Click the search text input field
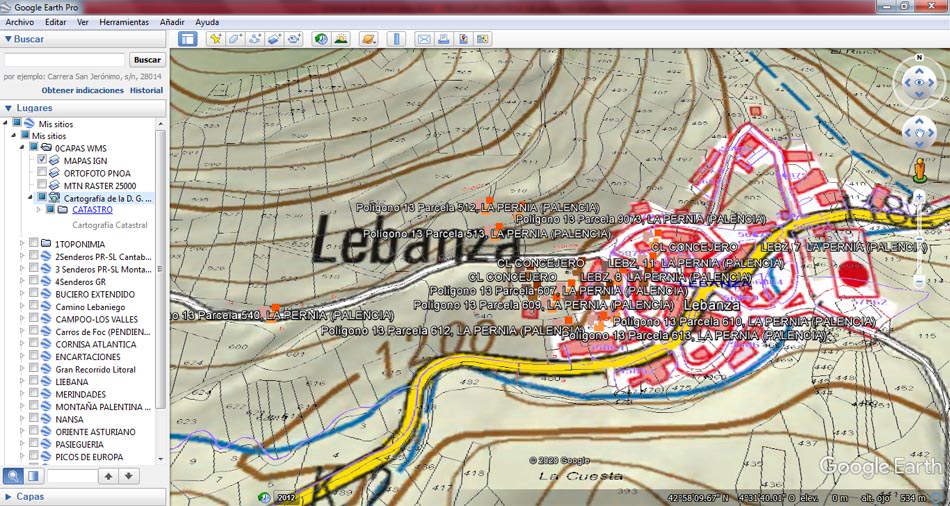Image resolution: width=950 pixels, height=506 pixels. coord(64,59)
